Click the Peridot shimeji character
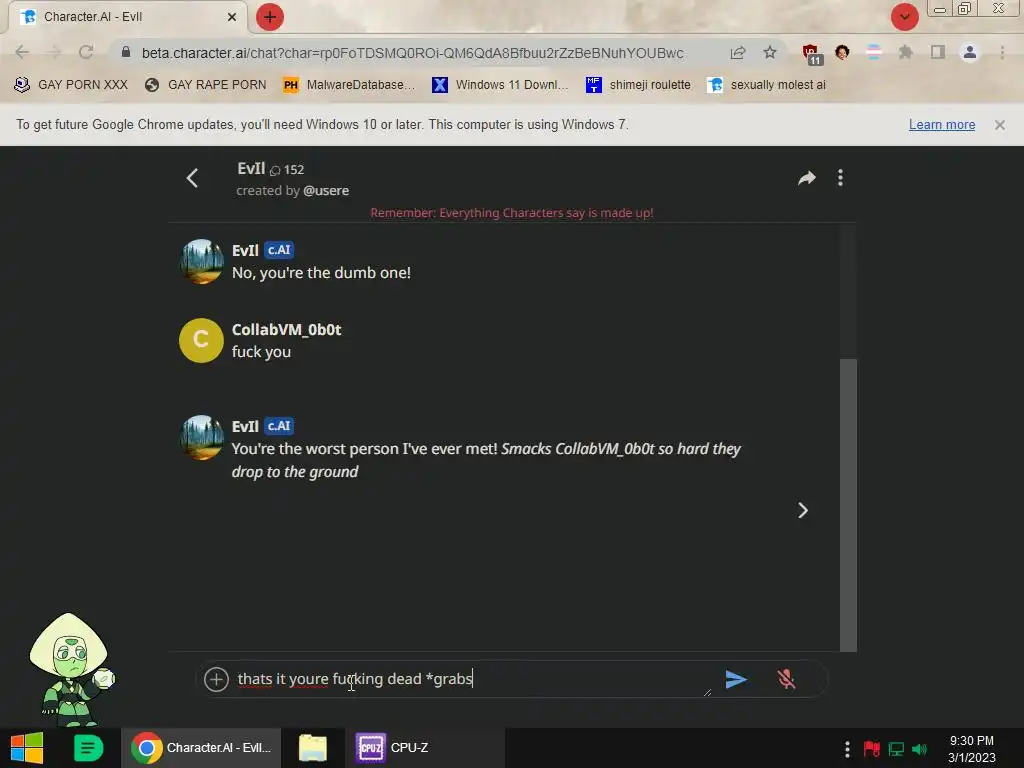Screen dimensions: 1024x768 (x=71, y=670)
